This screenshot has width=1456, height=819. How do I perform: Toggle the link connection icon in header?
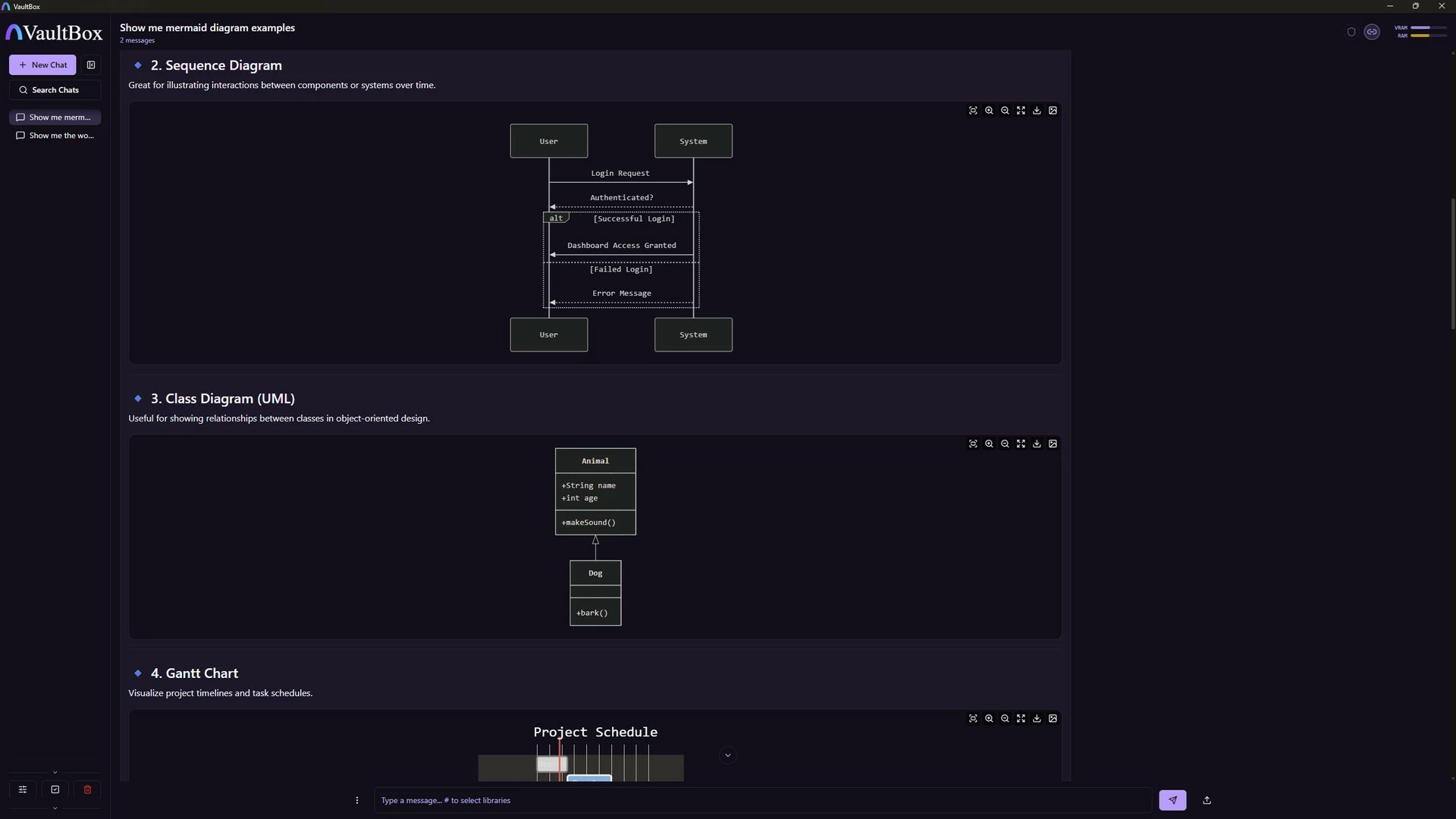(x=1372, y=32)
